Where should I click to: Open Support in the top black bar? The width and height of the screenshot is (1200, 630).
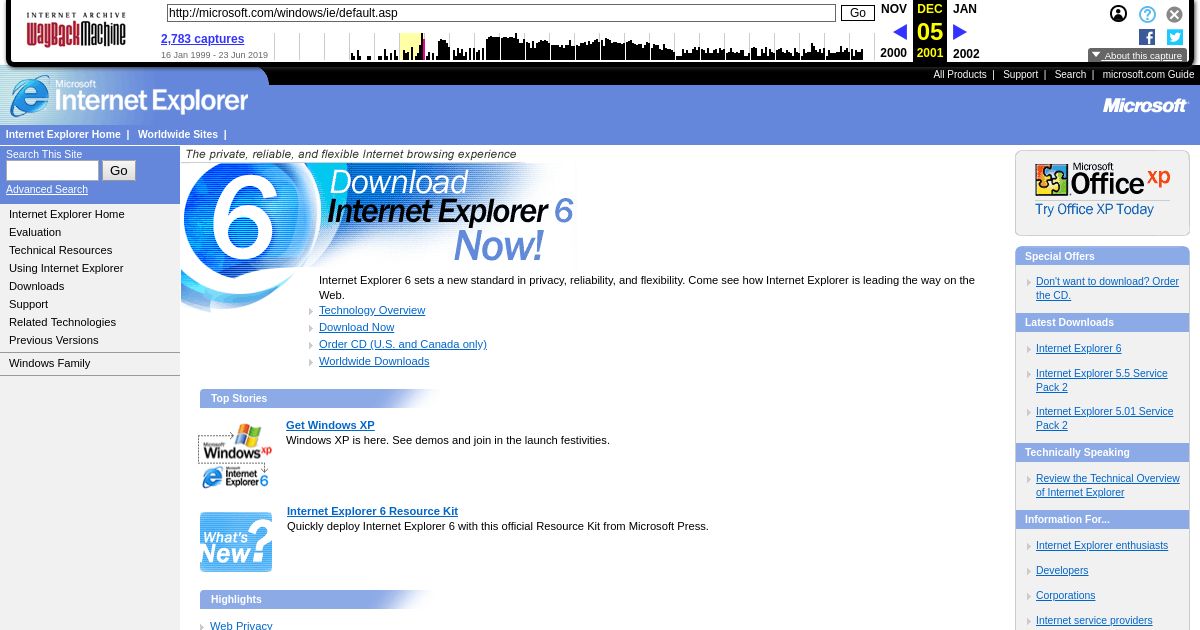click(1020, 75)
